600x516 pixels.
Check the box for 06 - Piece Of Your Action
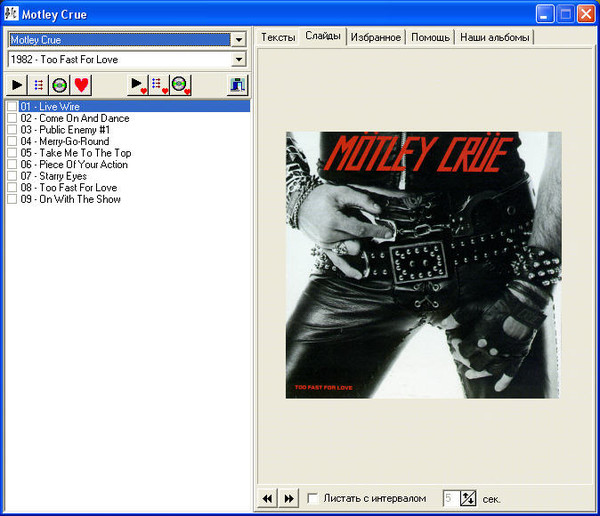pyautogui.click(x=12, y=164)
